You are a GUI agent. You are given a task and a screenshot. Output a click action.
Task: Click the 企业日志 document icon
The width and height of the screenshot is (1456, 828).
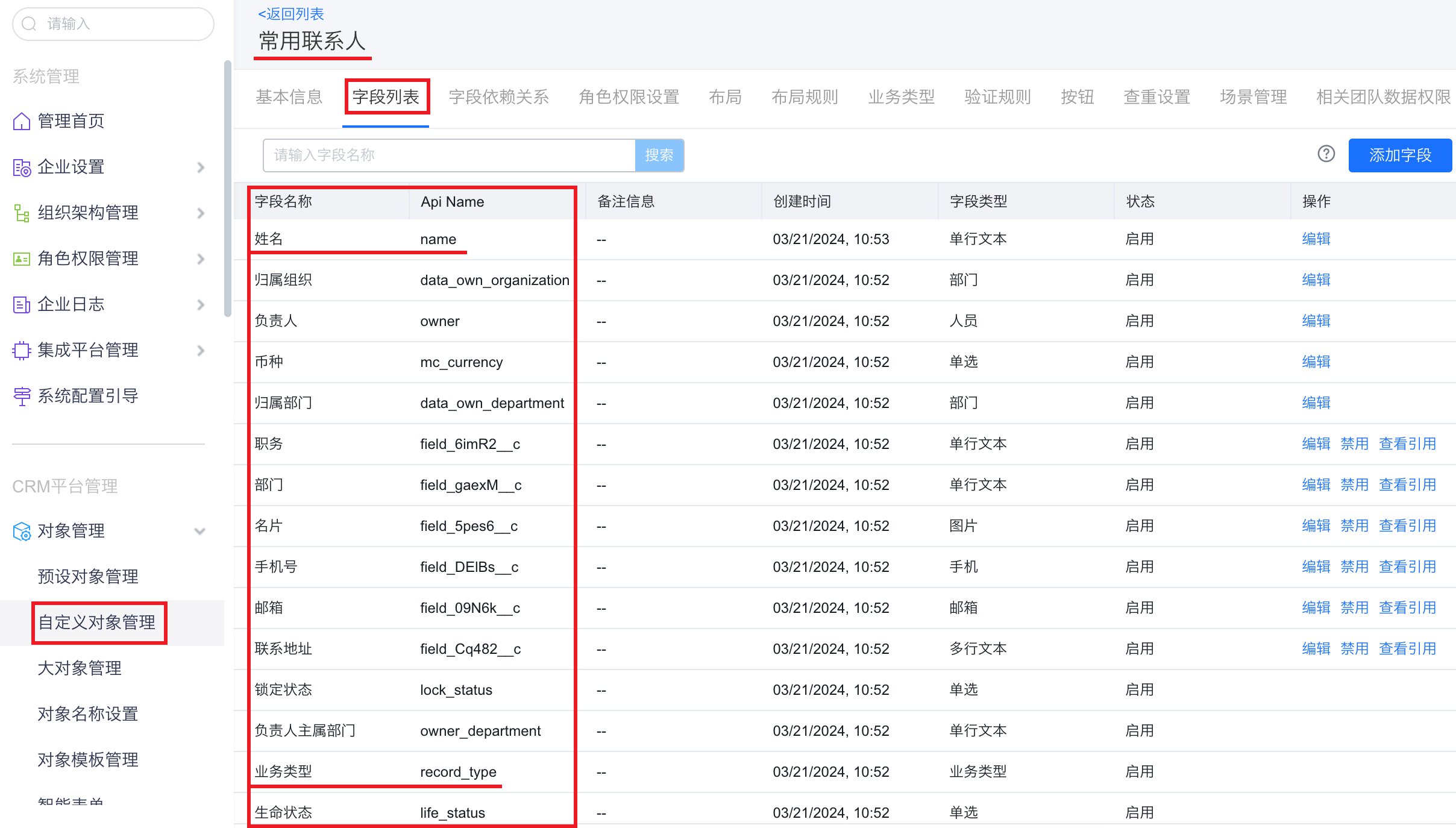click(22, 305)
